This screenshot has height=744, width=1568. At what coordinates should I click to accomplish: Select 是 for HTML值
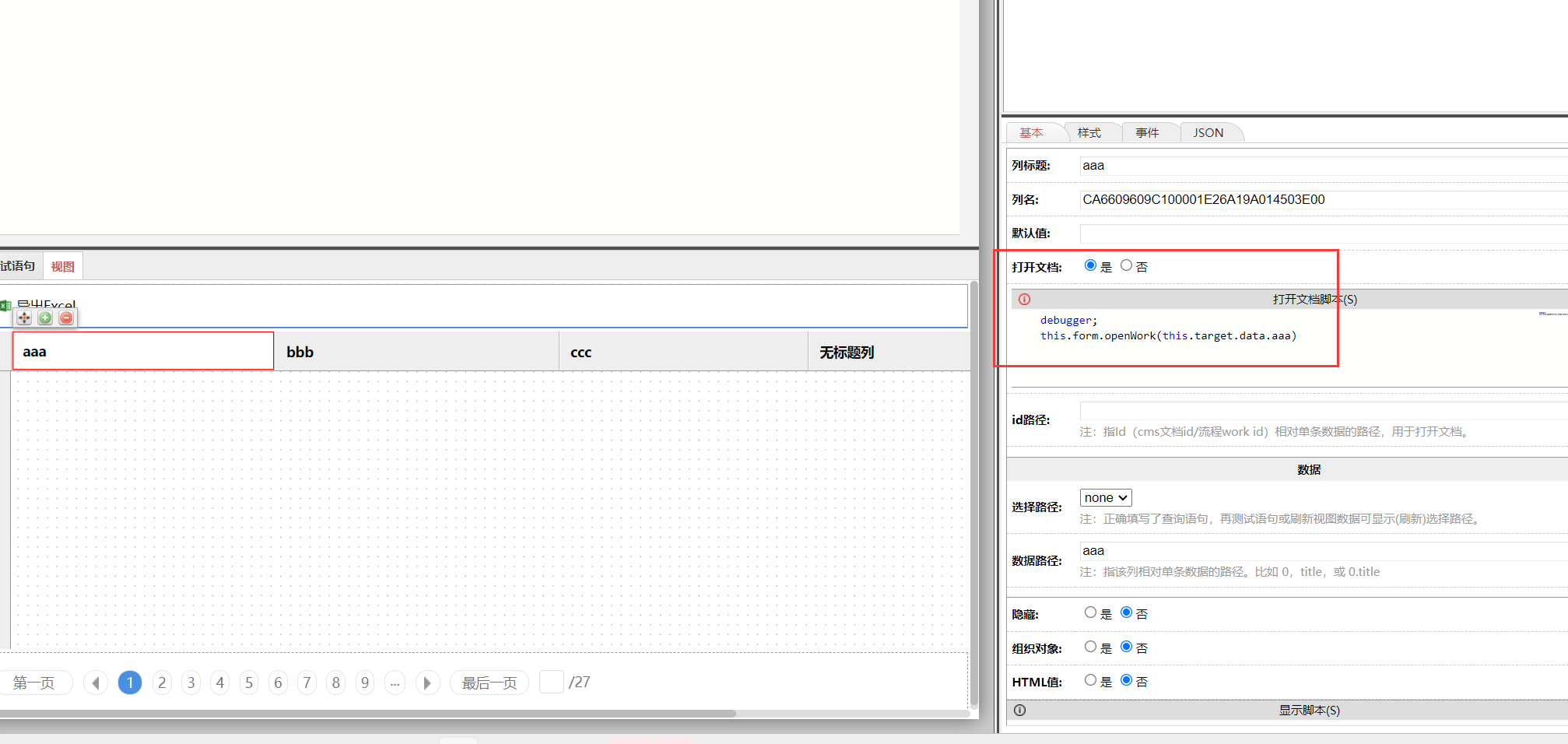pyautogui.click(x=1090, y=680)
